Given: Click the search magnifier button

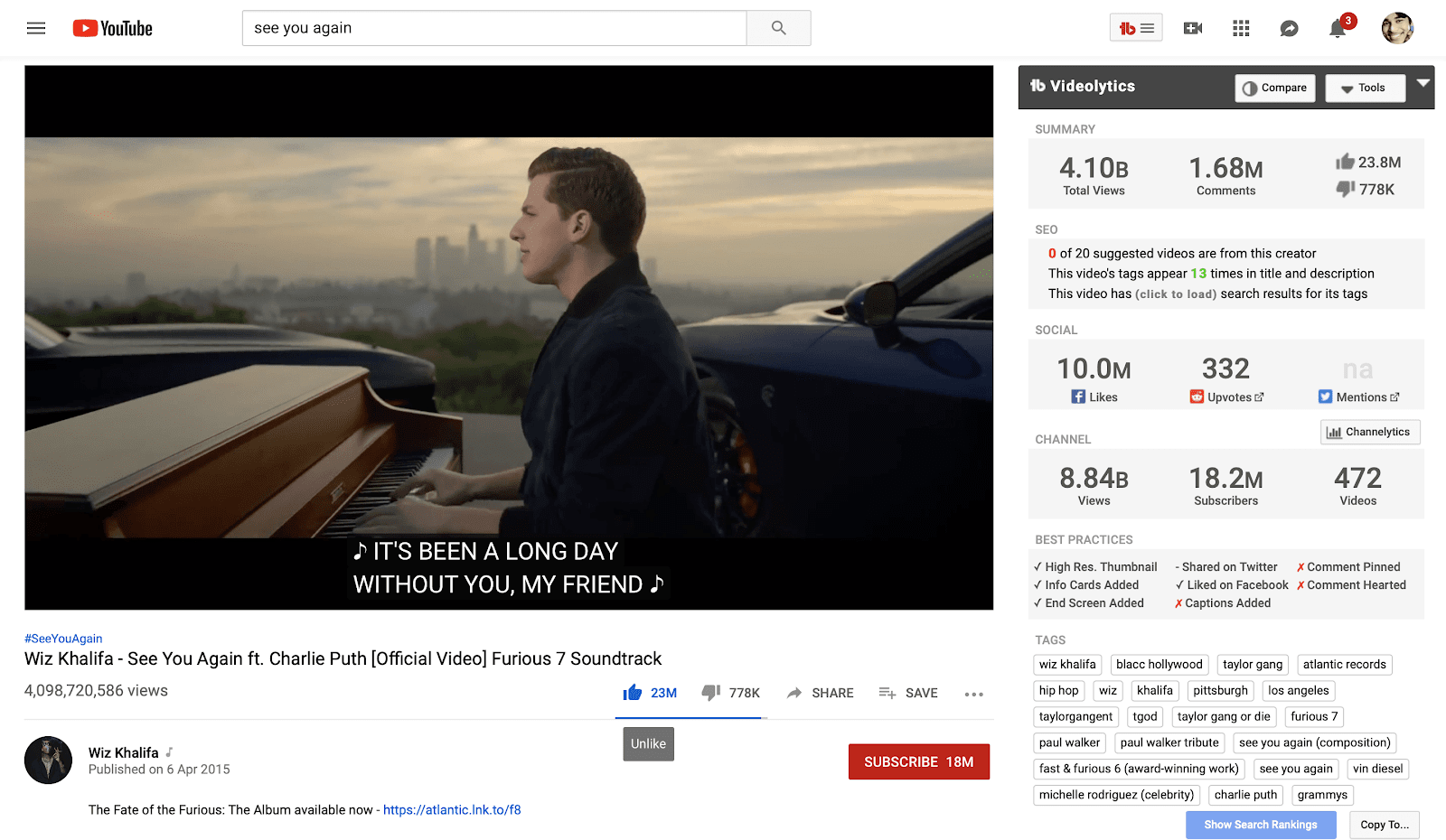Looking at the screenshot, I should 778,28.
